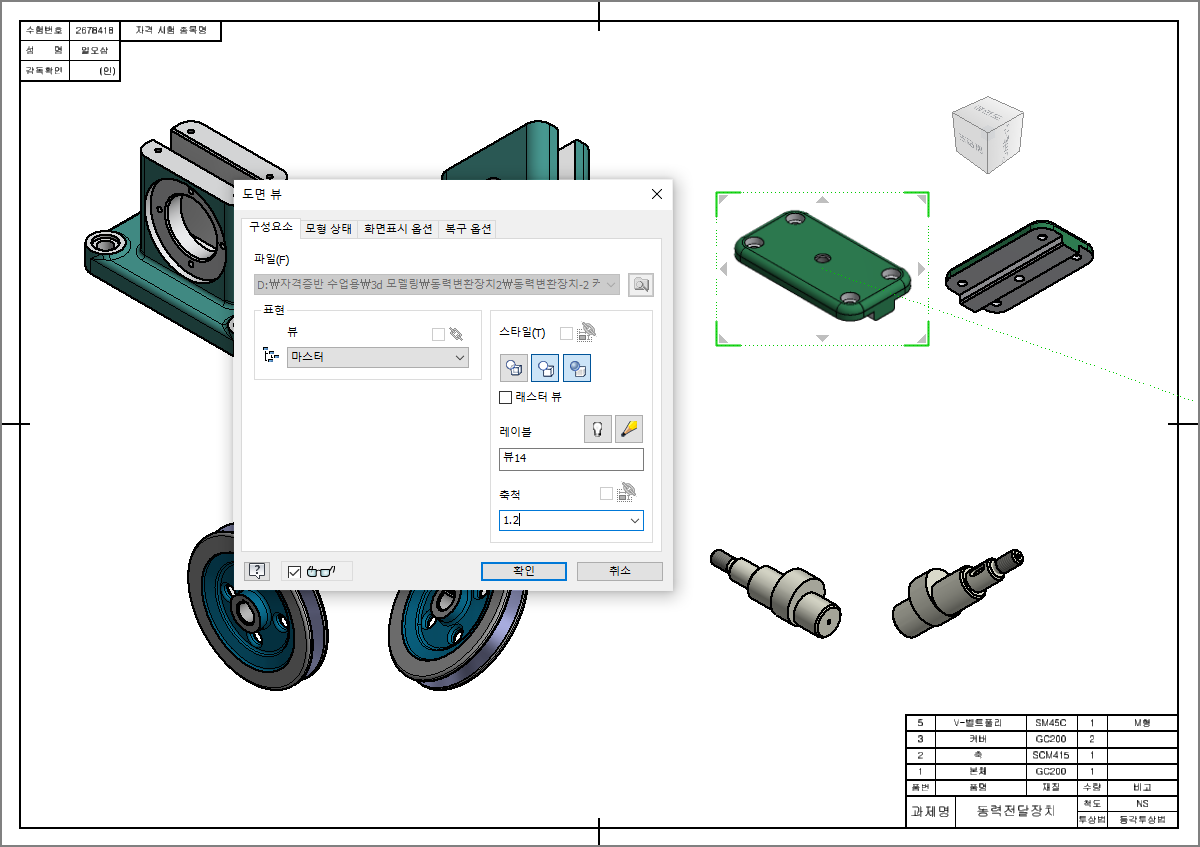Toggle label visibility light bulb icon

598,430
